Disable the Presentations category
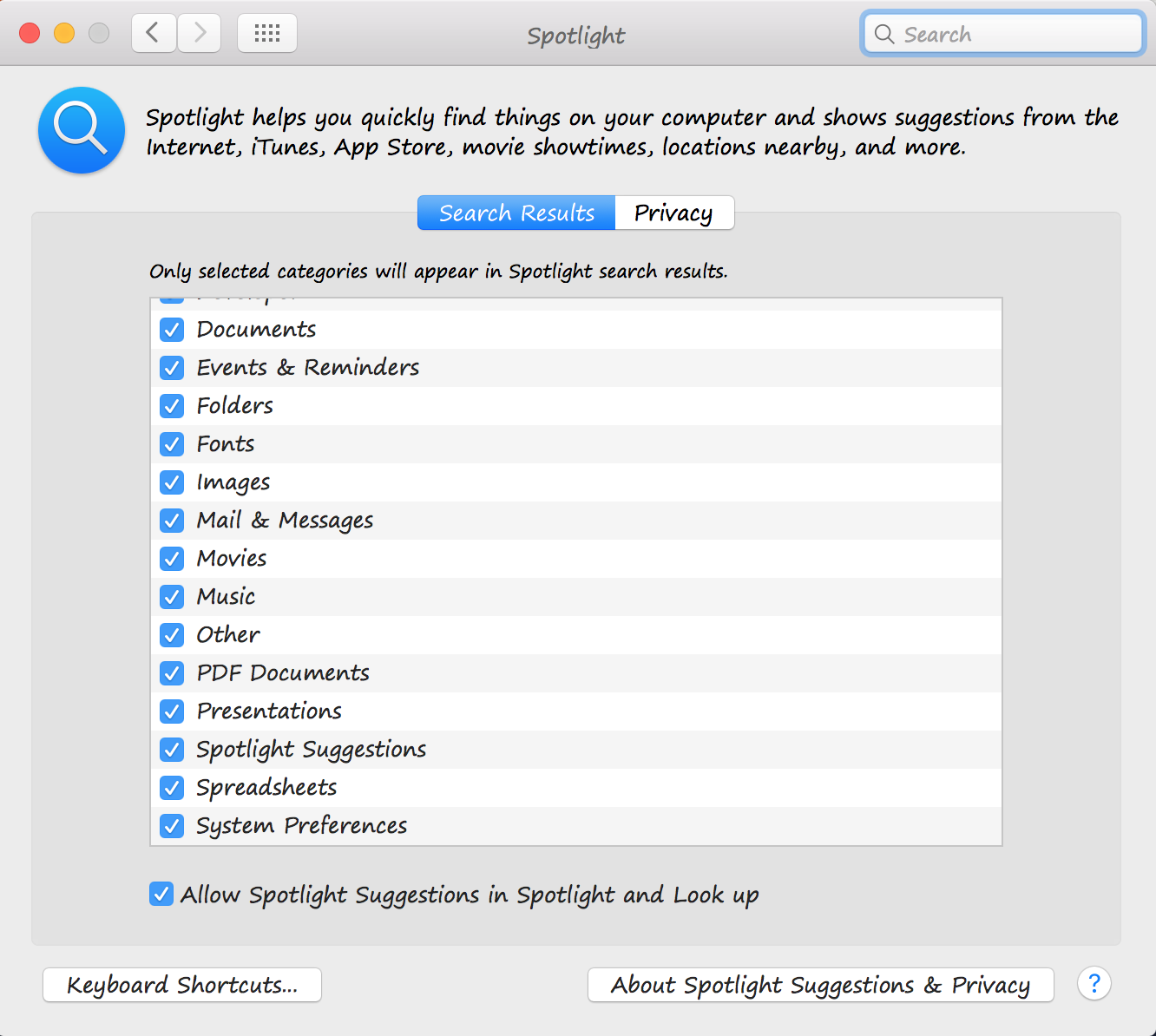Viewport: 1156px width, 1036px height. pyautogui.click(x=172, y=711)
